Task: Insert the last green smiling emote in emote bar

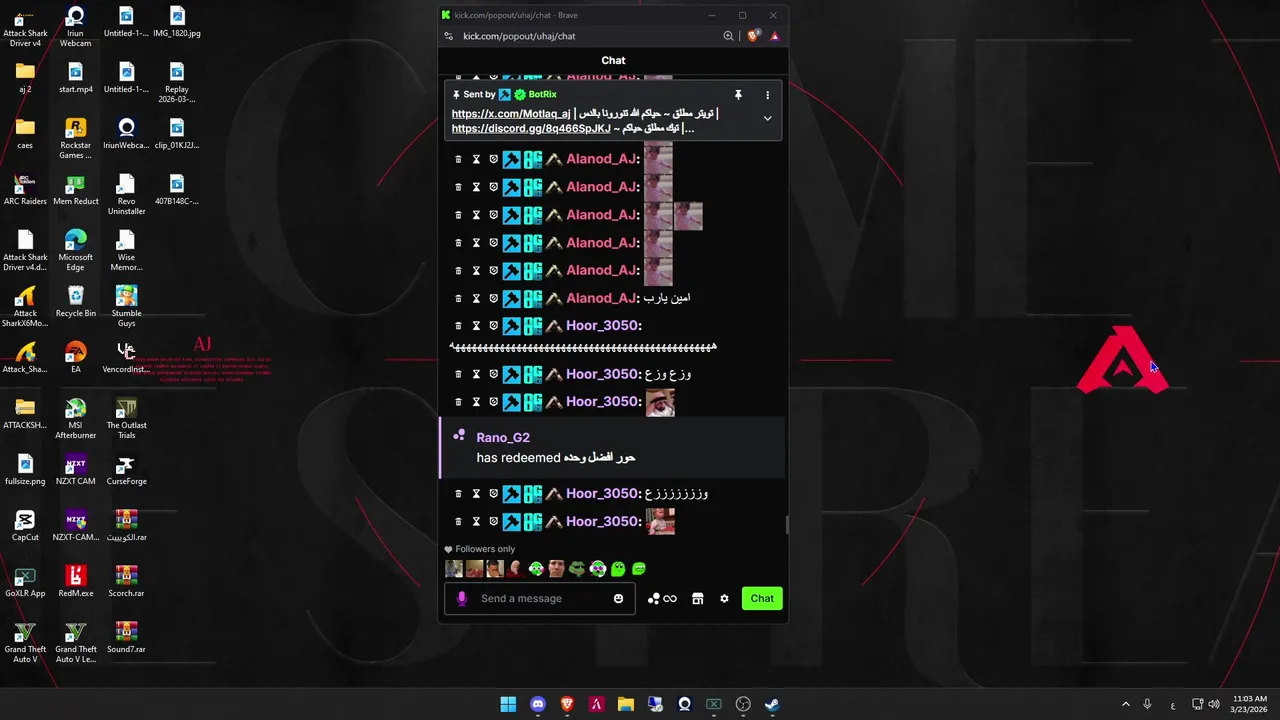Action: (639, 569)
